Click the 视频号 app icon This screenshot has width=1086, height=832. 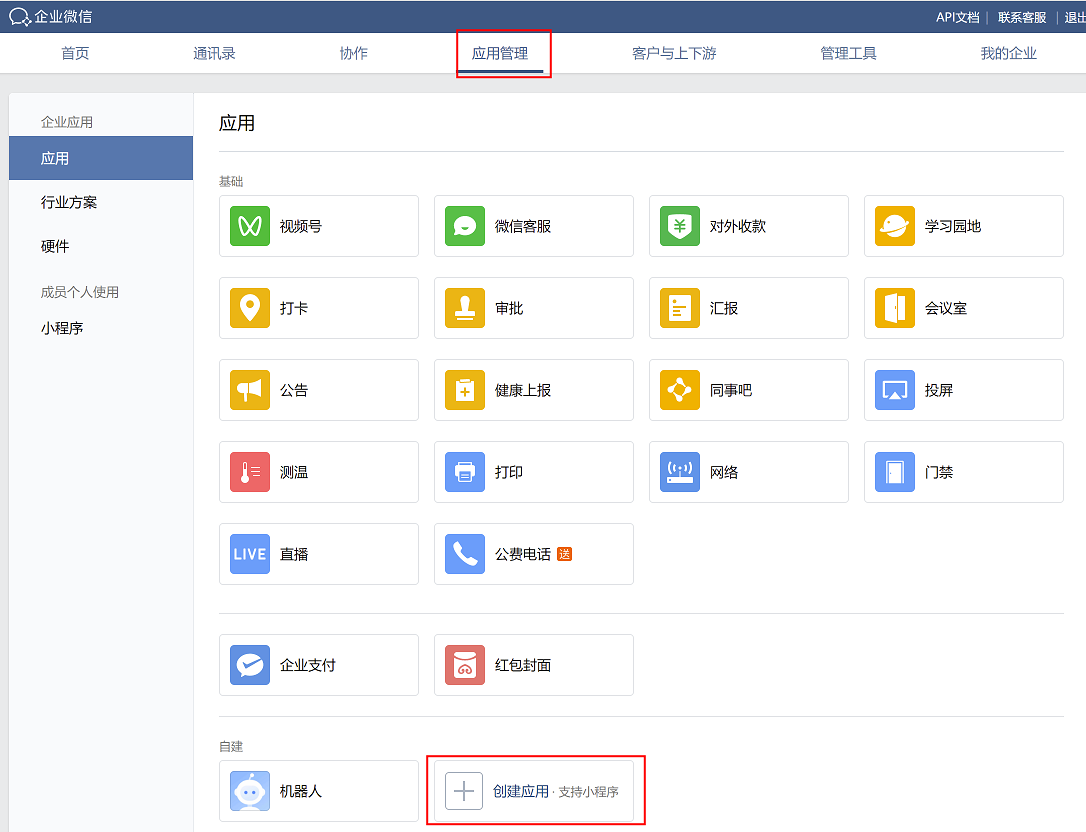pyautogui.click(x=250, y=226)
